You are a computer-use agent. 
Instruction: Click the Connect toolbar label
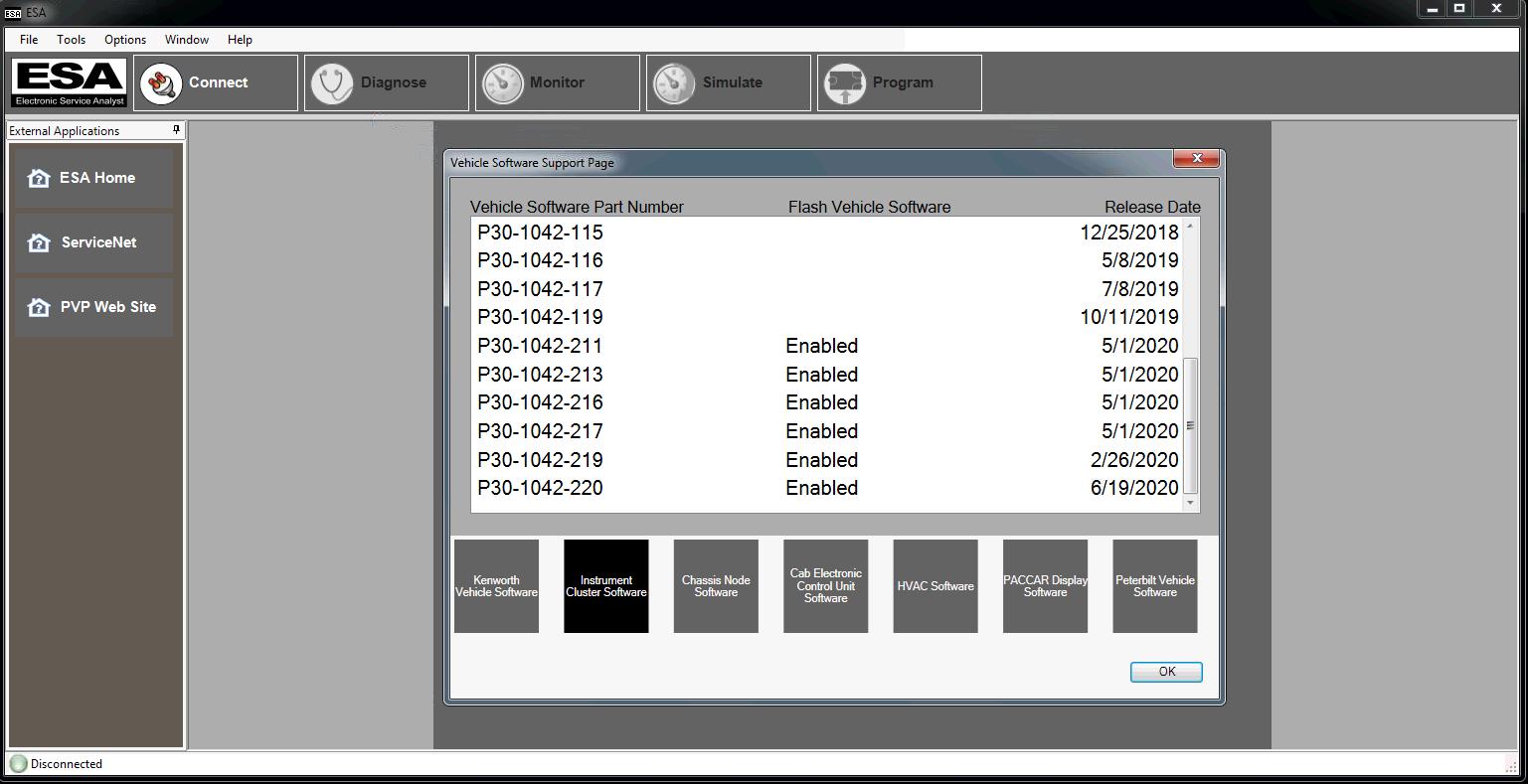click(219, 82)
